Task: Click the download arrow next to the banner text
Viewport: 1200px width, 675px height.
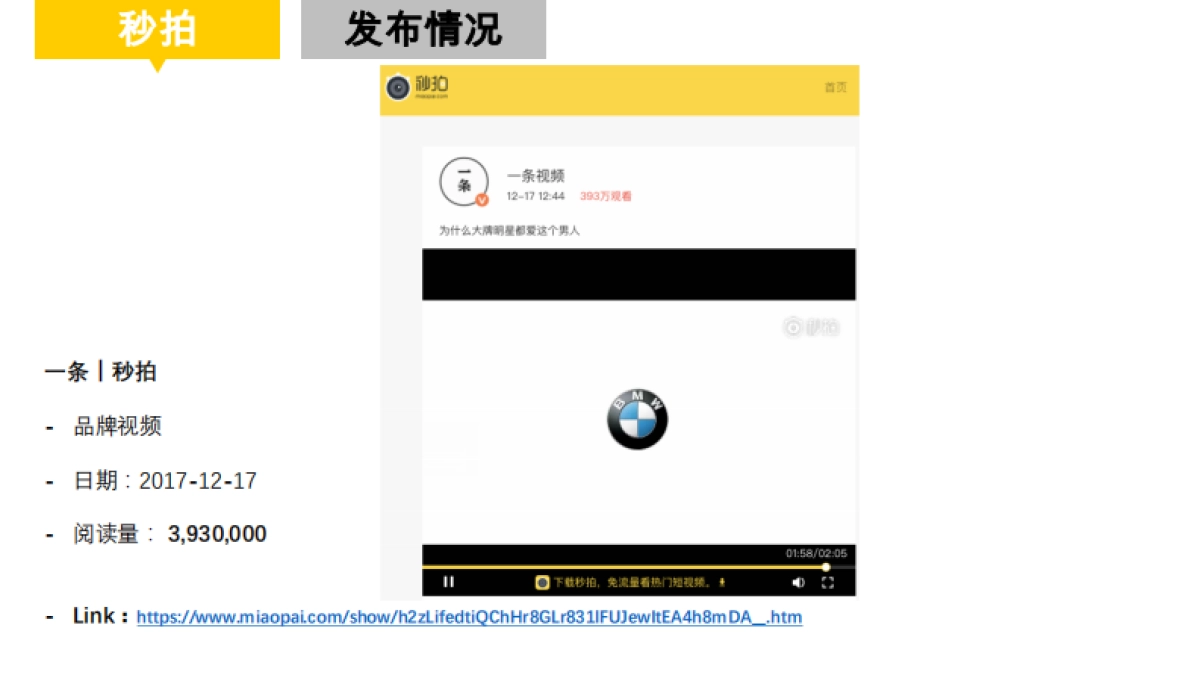Action: (723, 581)
